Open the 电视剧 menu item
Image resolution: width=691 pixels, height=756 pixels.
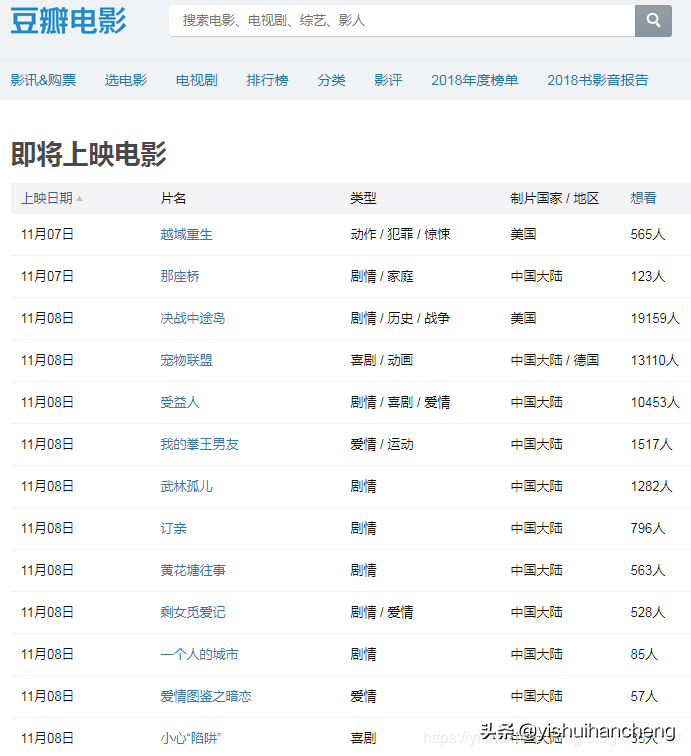(x=197, y=80)
